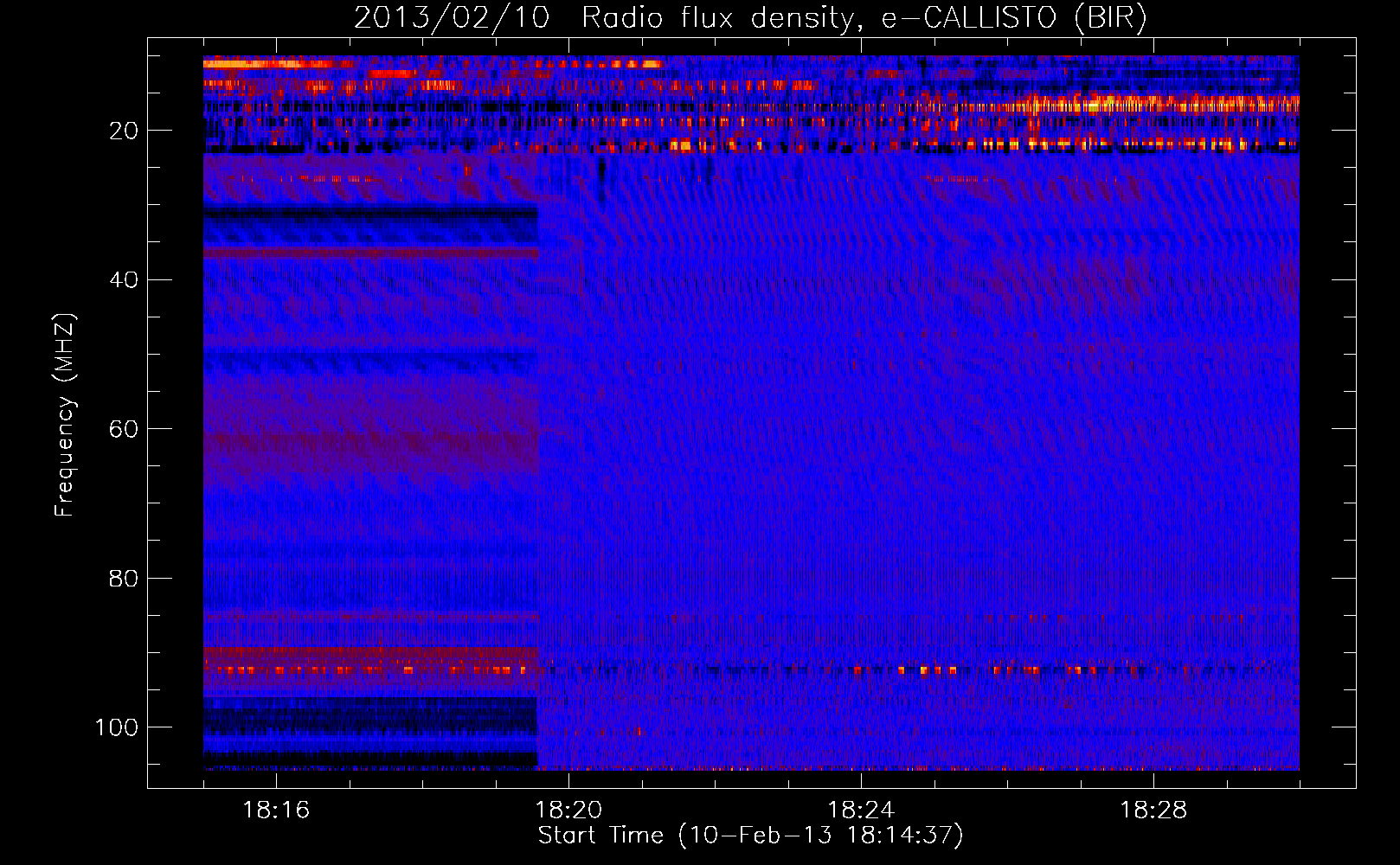This screenshot has height=865, width=1400.
Task: Click the 20 MHz frequency tick label
Action: click(124, 131)
